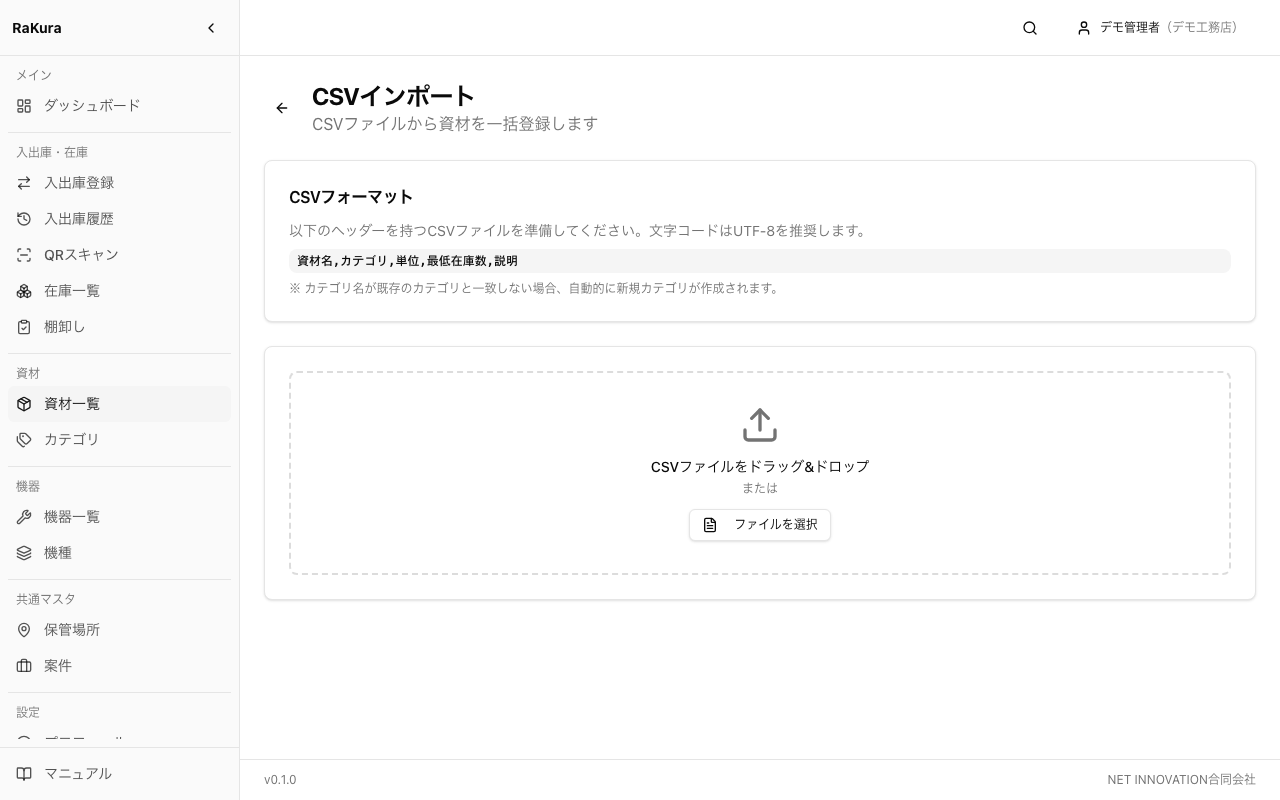Click the 入出庫・在庫 section label

[52, 153]
